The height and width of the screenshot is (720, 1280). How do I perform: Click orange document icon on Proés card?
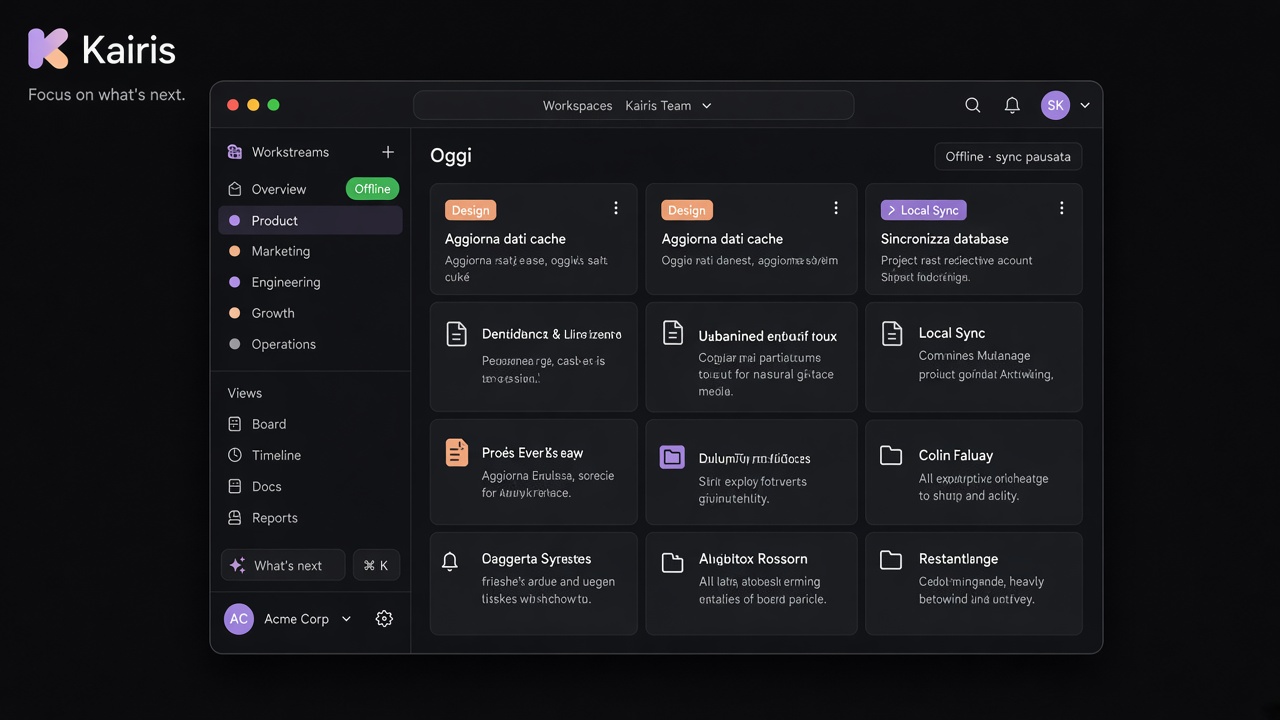456,453
